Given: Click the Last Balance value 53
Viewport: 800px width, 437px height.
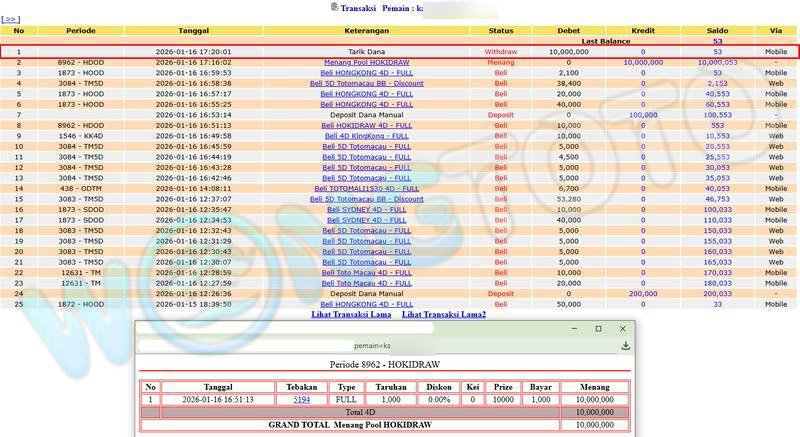Looking at the screenshot, I should coord(717,41).
